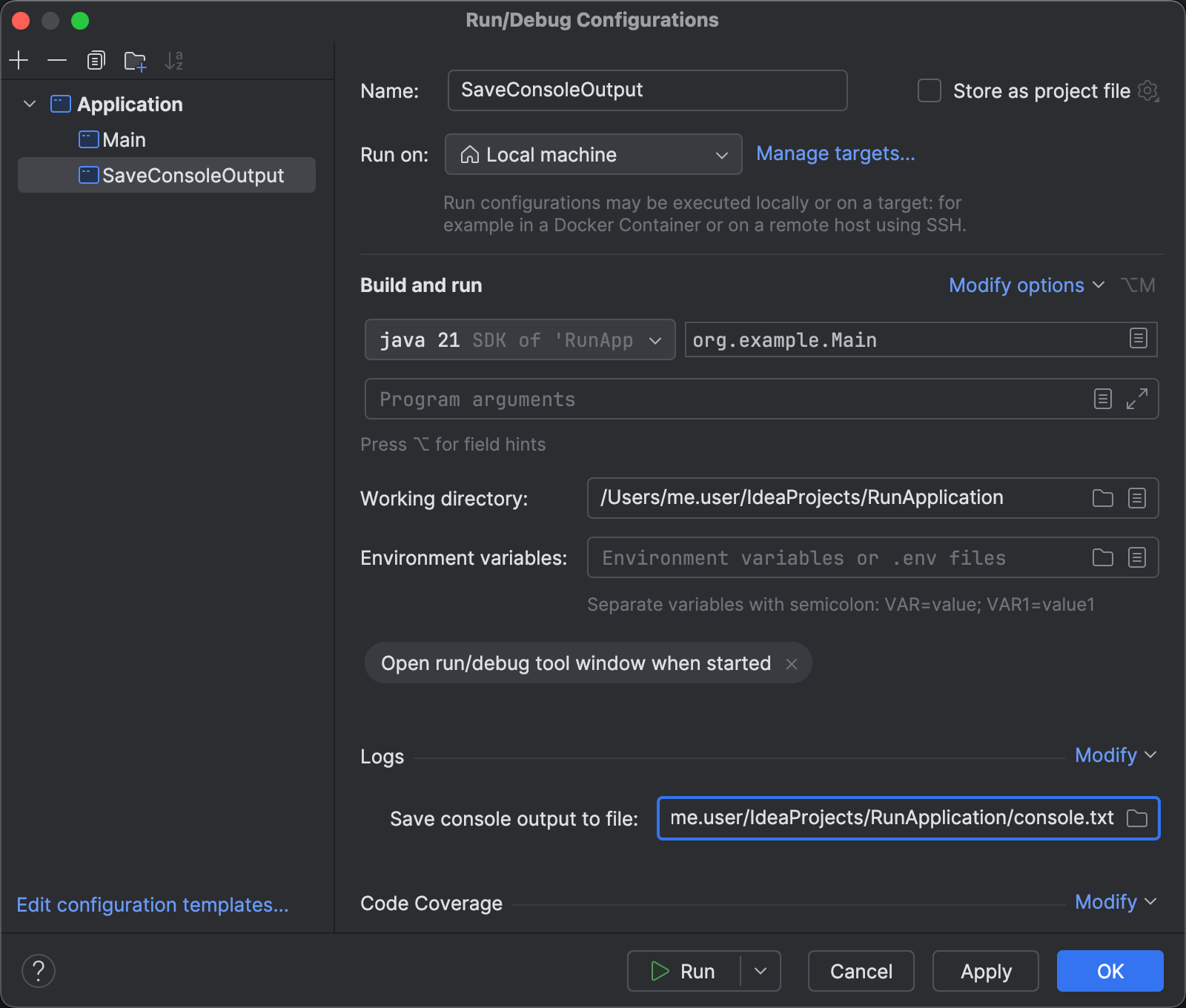This screenshot has width=1186, height=1008.
Task: Open the java 21 SDK dropdown
Action: [520, 339]
